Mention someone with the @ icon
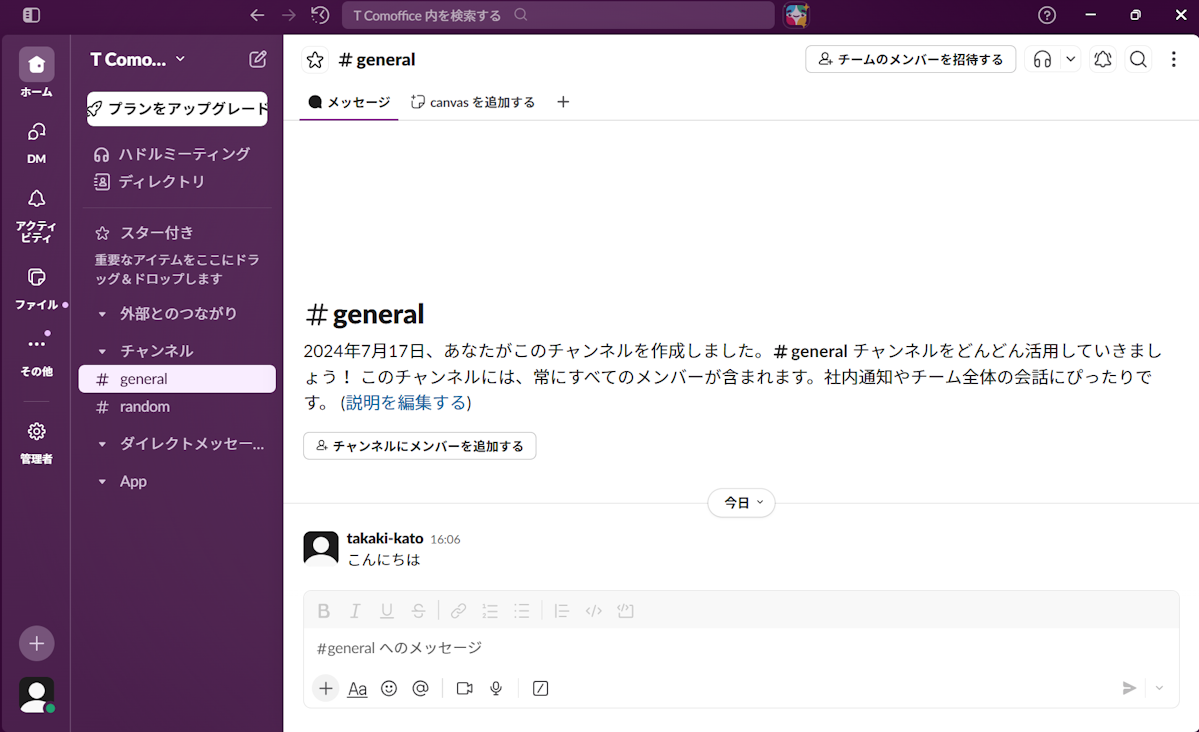This screenshot has width=1199, height=732. [421, 688]
